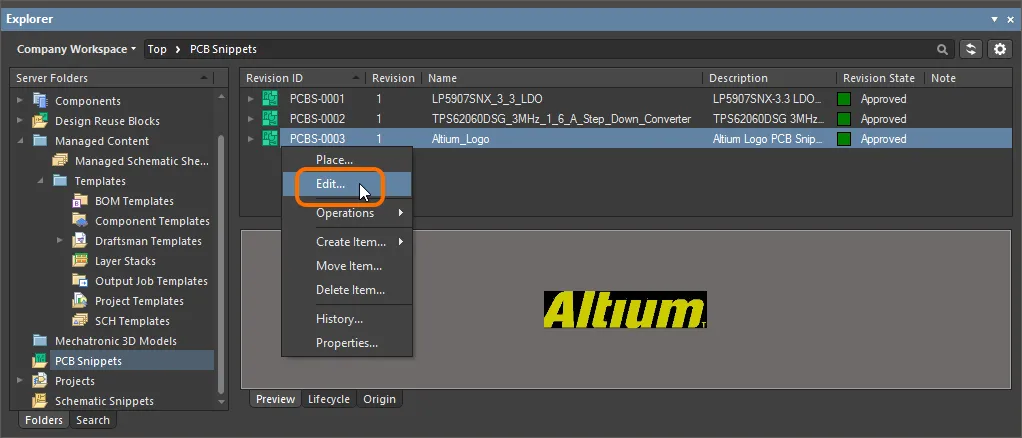Expand the Design Reuse Blocks folder

tap(20, 121)
